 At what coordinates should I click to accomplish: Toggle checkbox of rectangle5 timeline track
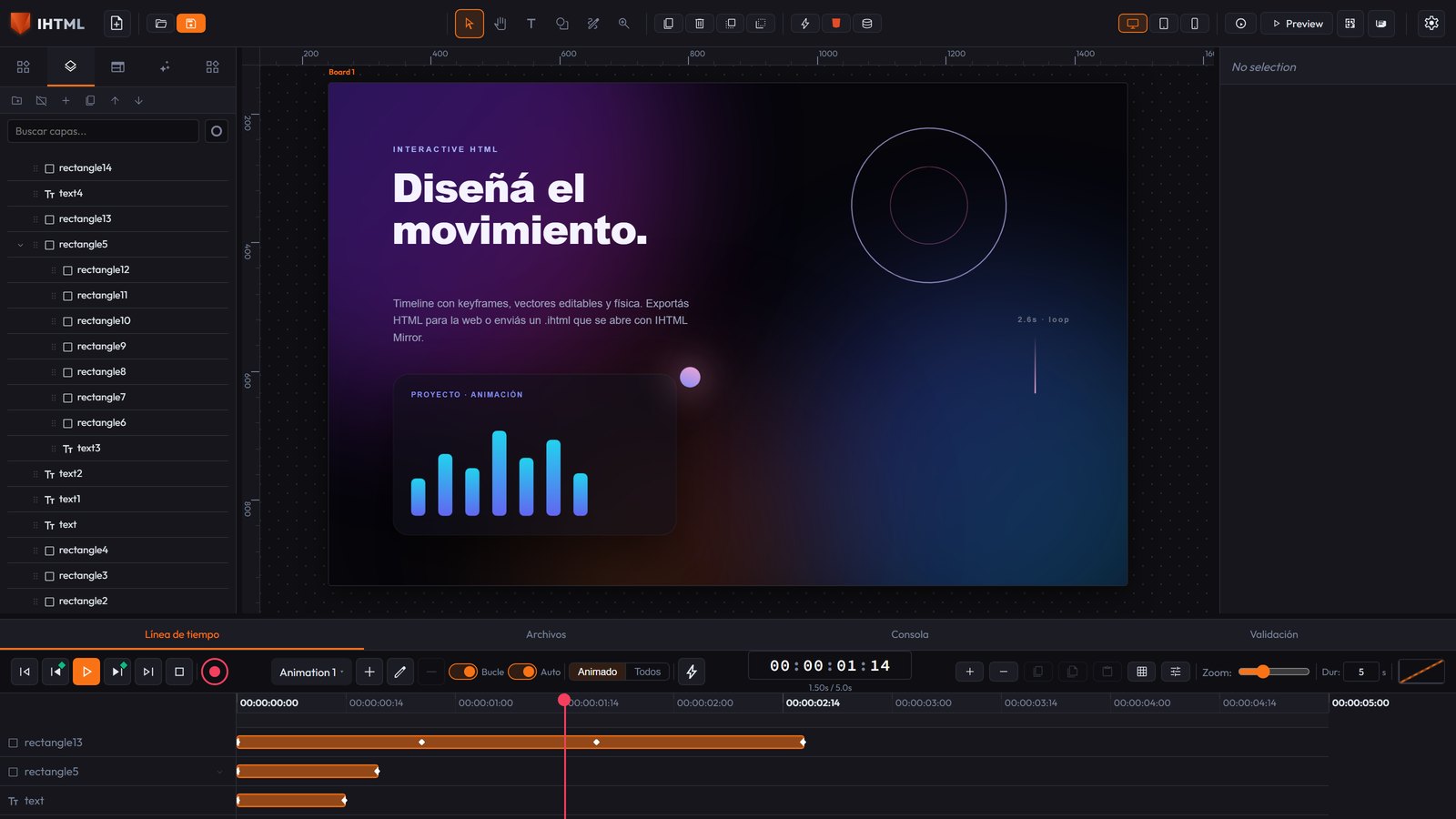[13, 772]
